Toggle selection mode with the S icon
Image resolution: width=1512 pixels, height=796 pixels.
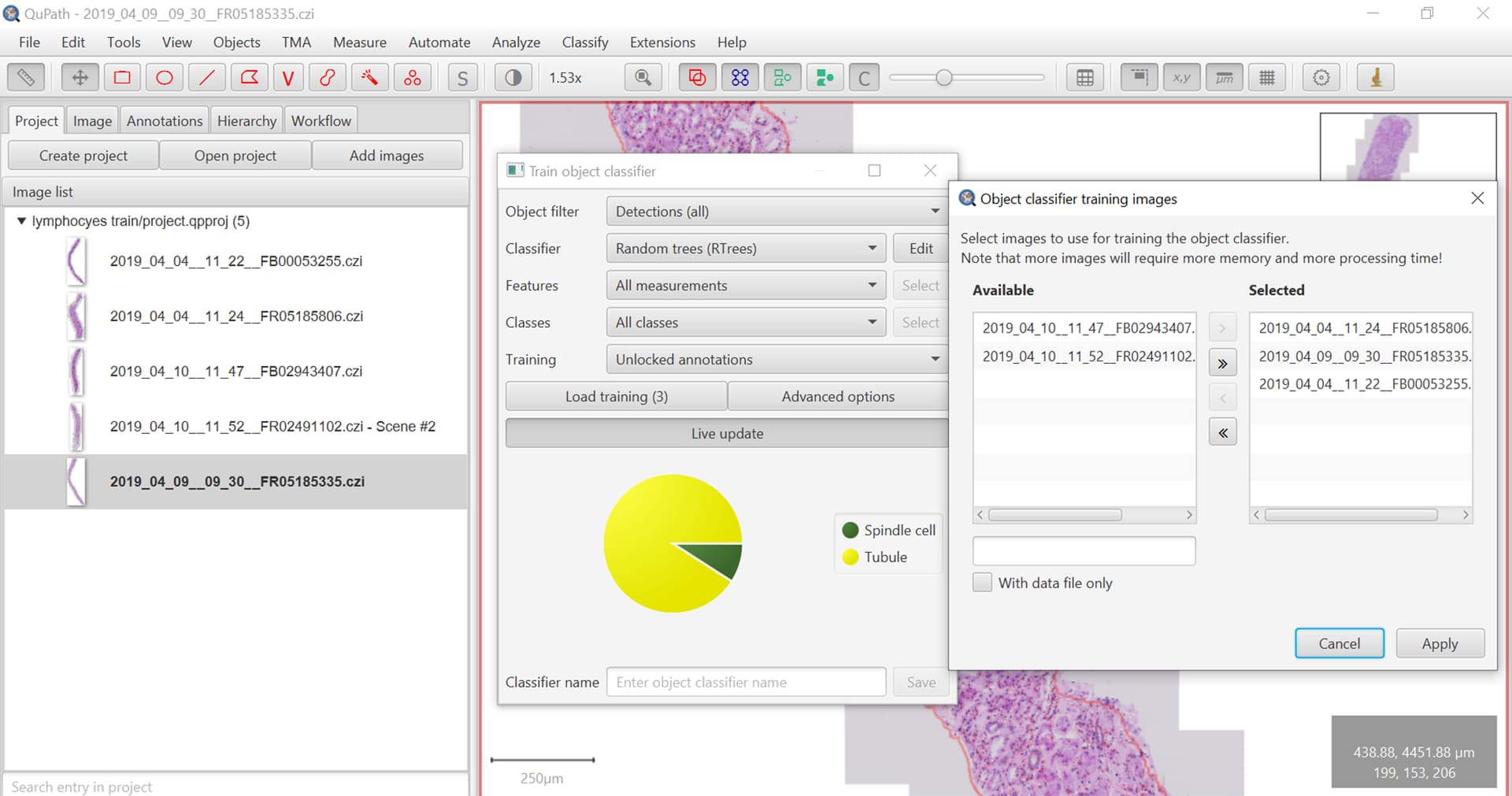pyautogui.click(x=462, y=77)
